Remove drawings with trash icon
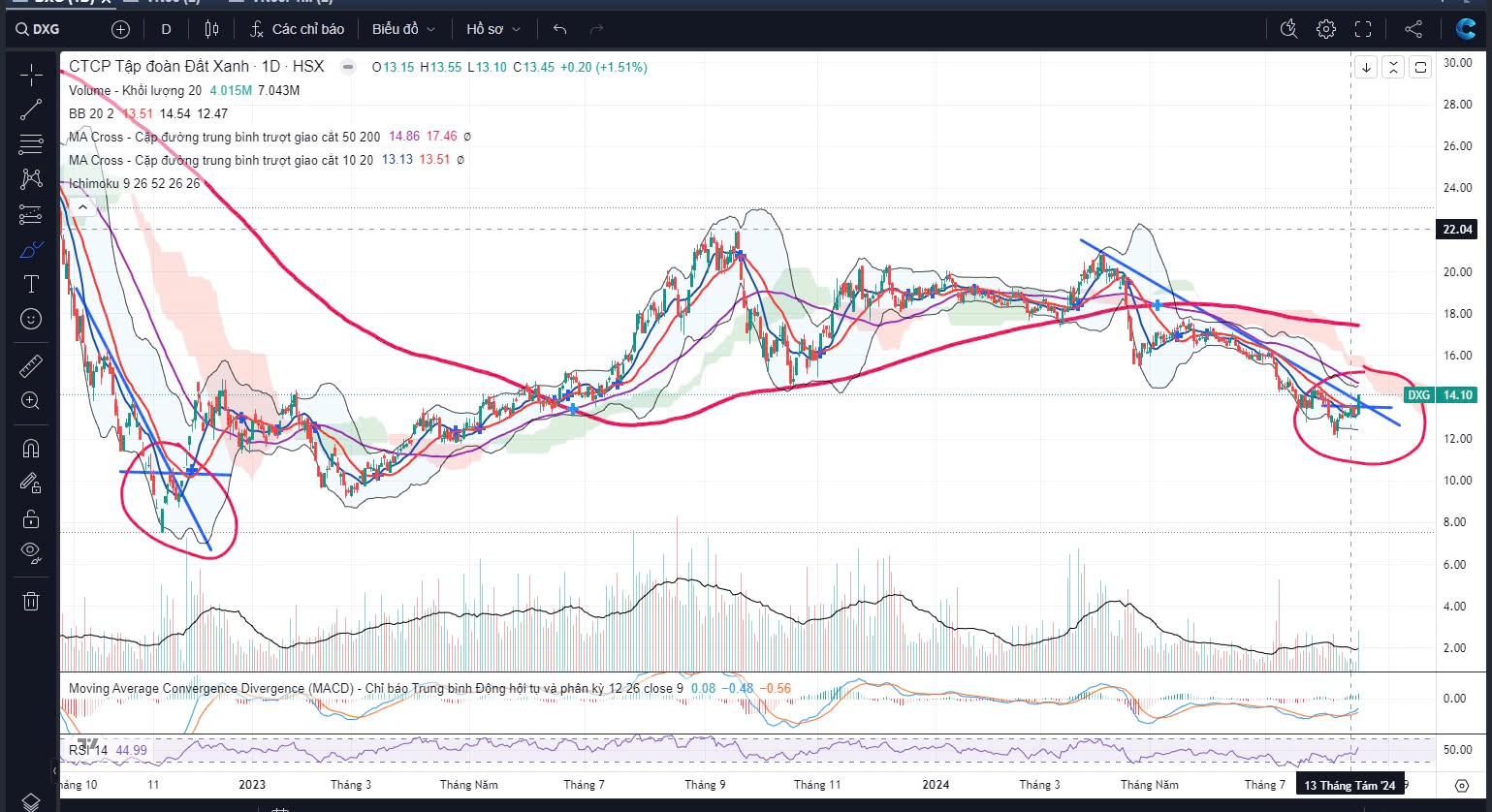The image size is (1492, 812). click(x=31, y=601)
